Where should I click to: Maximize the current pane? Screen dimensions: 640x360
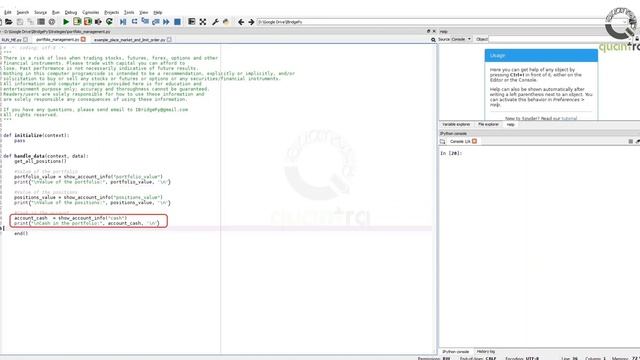191,22
